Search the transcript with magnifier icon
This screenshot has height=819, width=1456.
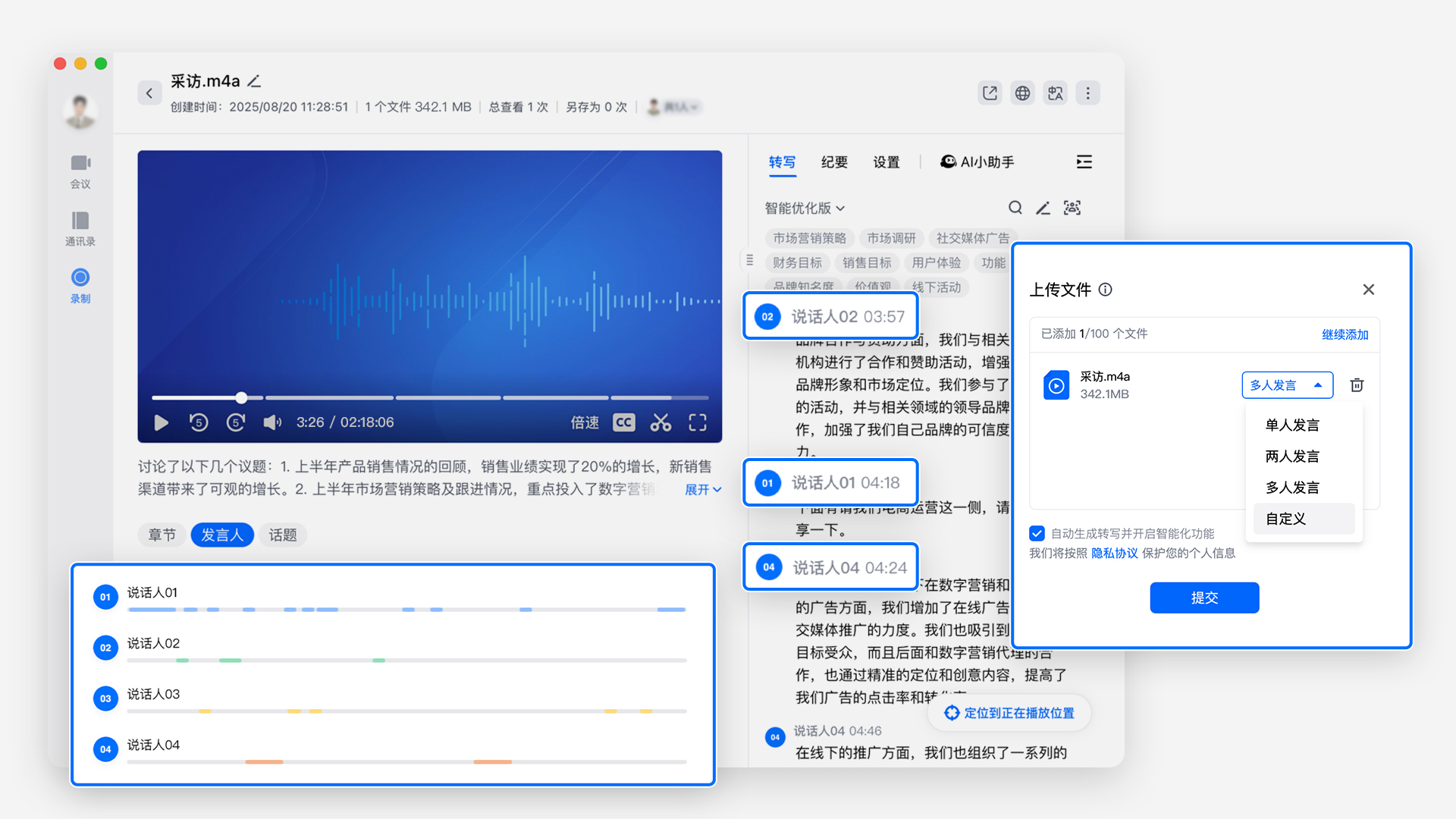(1015, 208)
